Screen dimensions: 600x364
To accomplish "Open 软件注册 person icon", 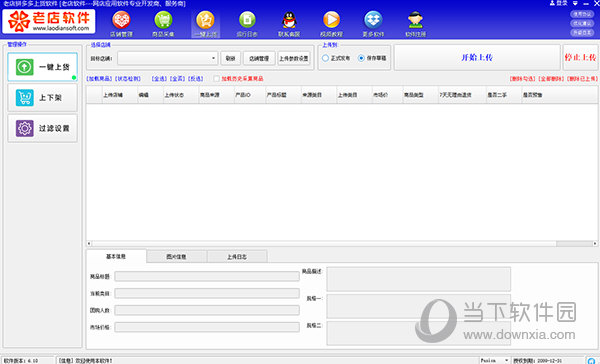I will pyautogui.click(x=416, y=20).
